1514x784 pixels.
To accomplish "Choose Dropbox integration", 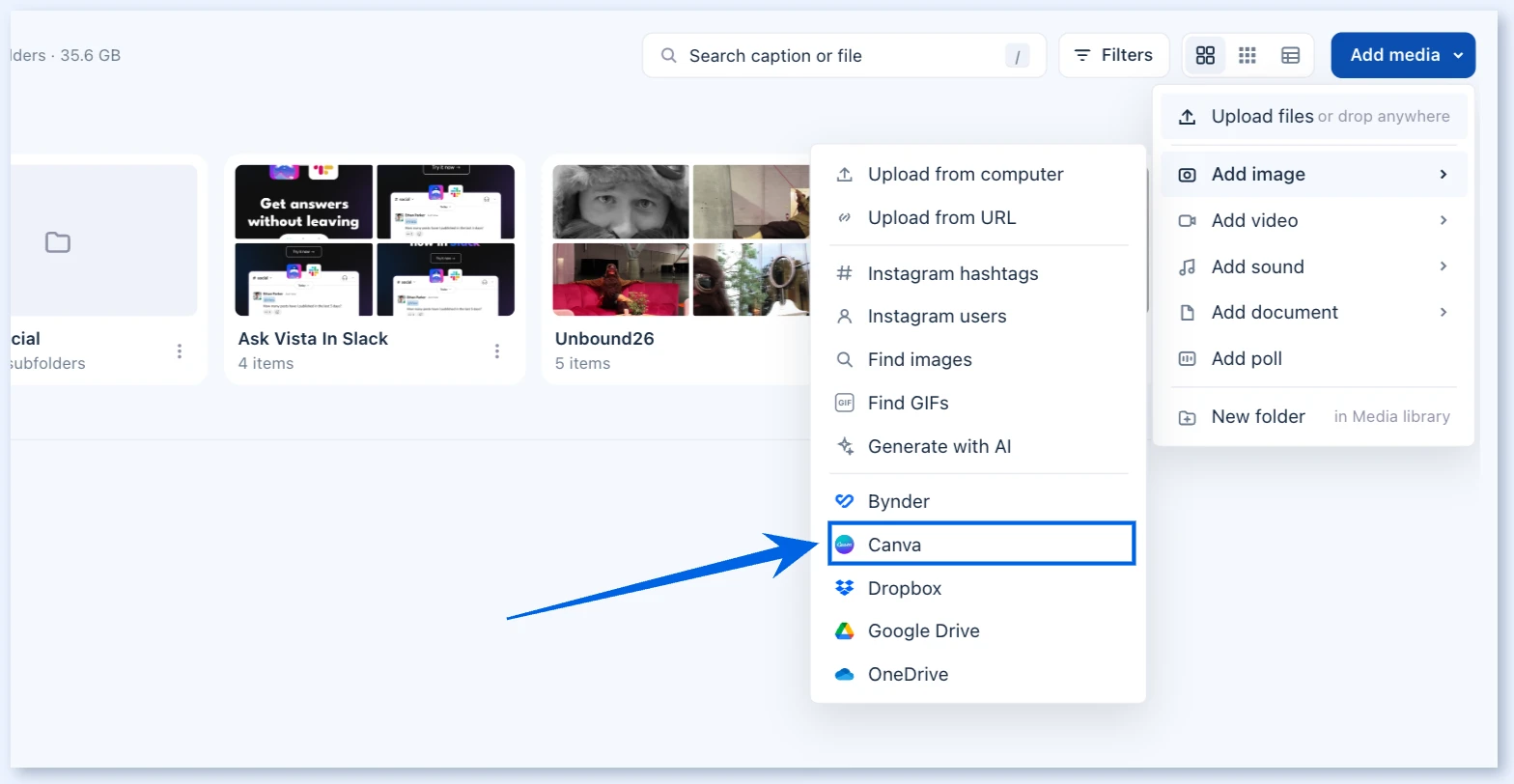I will tap(978, 589).
